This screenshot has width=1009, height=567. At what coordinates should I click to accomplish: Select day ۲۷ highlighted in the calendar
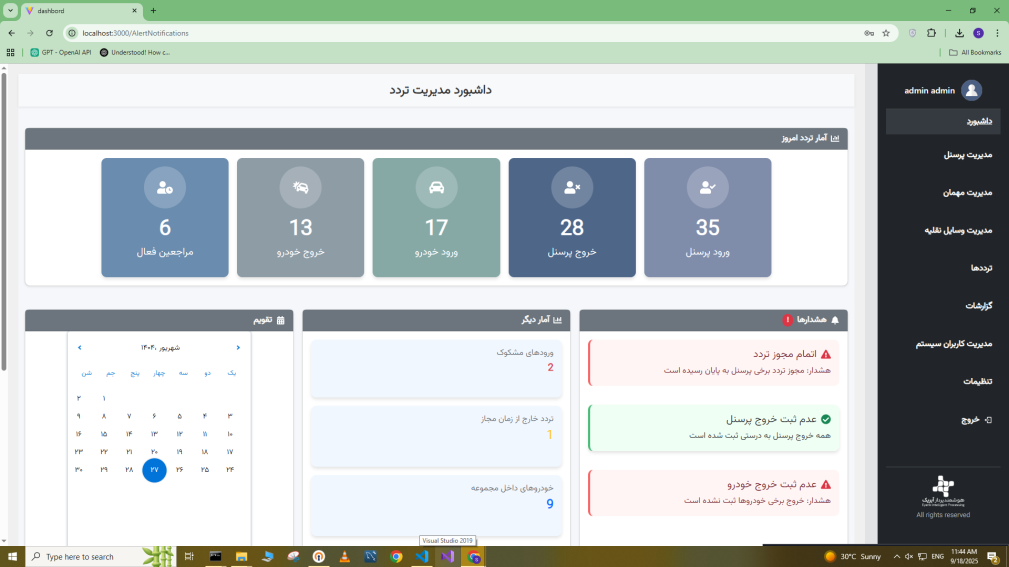coord(154,470)
